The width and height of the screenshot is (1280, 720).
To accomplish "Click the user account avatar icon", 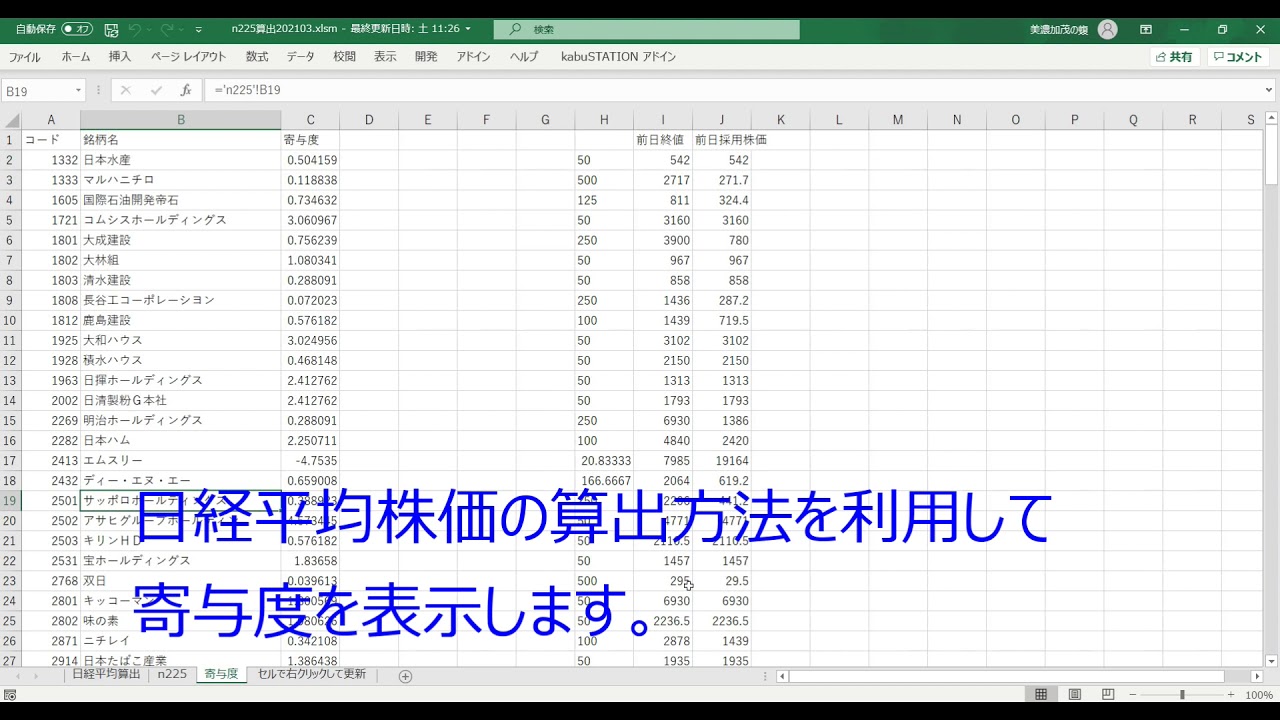I will (1108, 30).
